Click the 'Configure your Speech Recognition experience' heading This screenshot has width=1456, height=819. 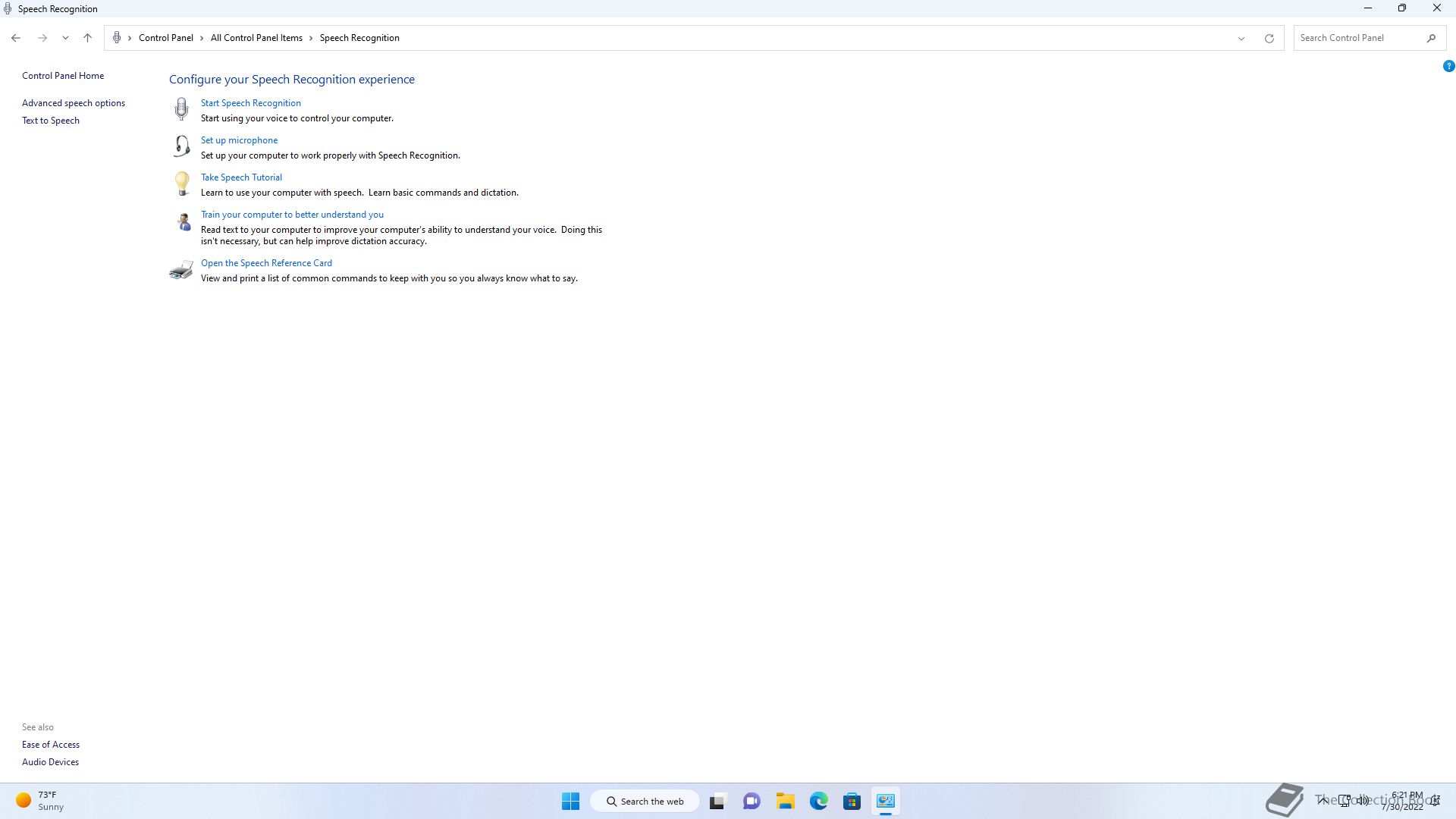click(x=292, y=80)
